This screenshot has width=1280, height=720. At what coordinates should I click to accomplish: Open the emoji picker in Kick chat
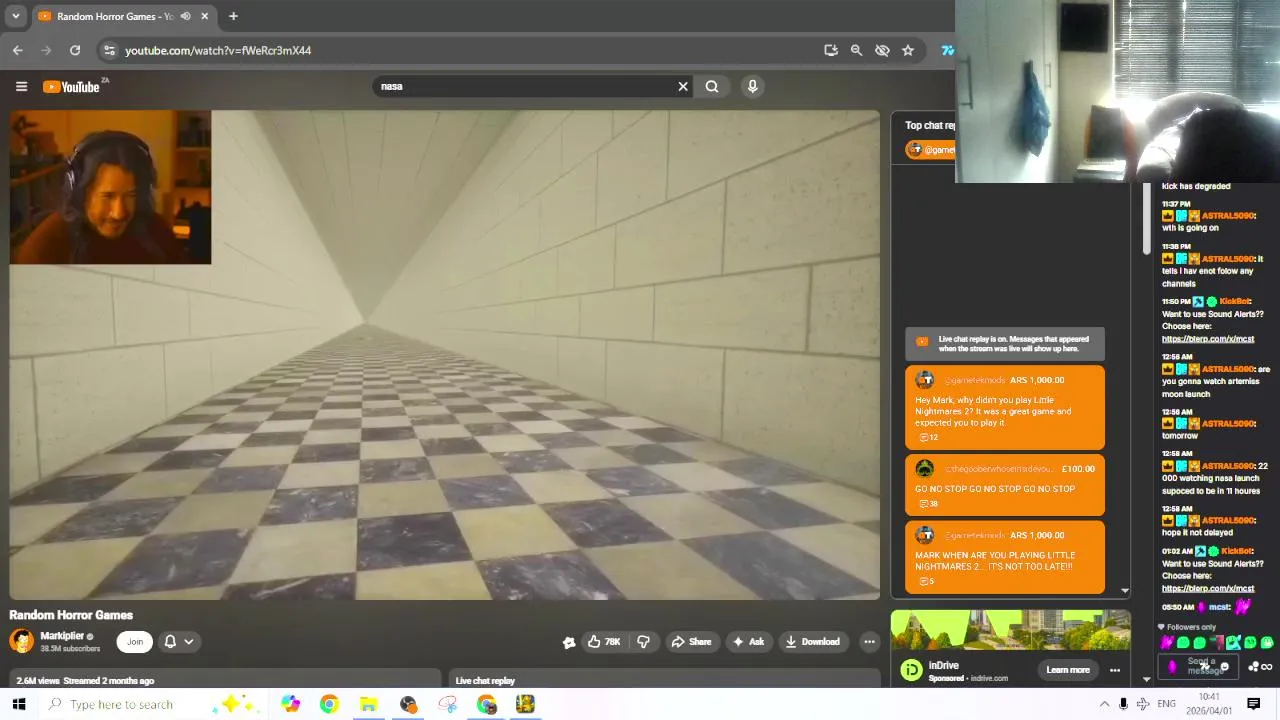tap(1225, 667)
